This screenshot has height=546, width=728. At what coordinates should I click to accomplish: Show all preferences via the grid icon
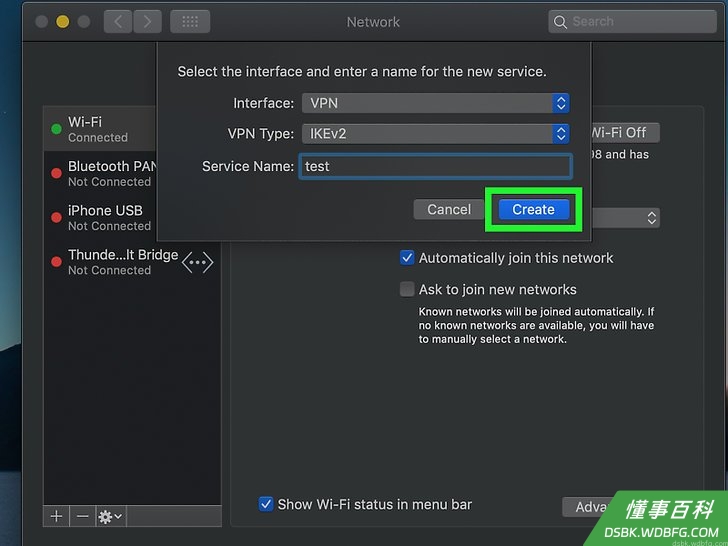[190, 22]
